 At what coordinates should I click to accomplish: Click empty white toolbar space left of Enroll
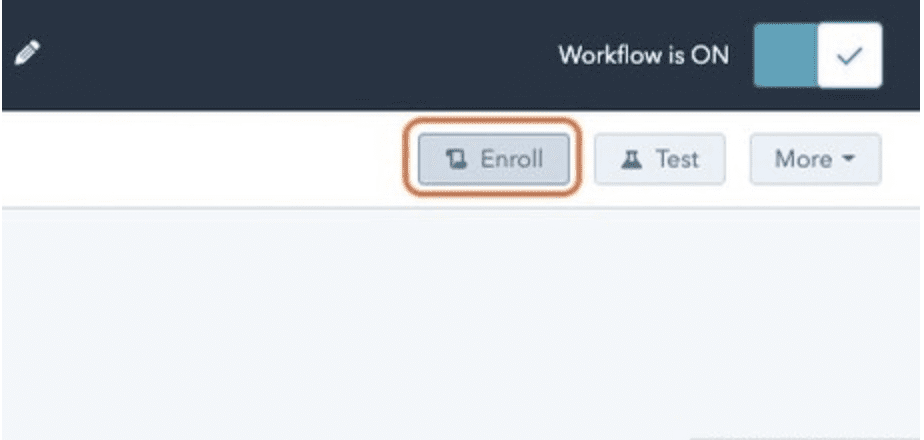tap(200, 159)
